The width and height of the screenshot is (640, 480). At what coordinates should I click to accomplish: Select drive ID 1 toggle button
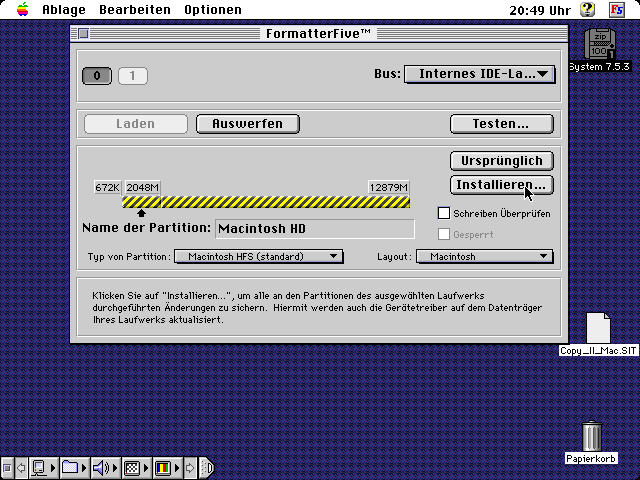[x=132, y=75]
